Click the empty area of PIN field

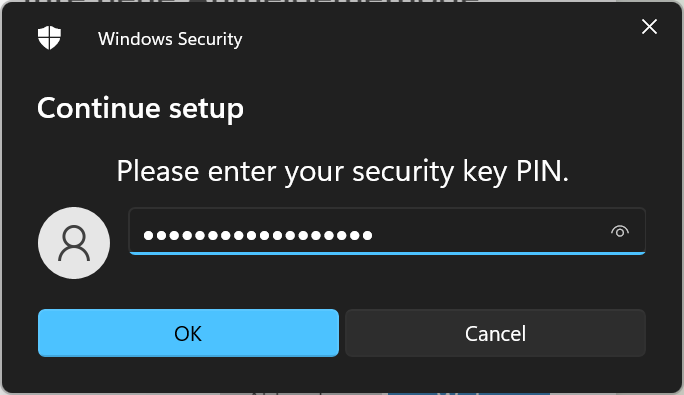[489, 232]
